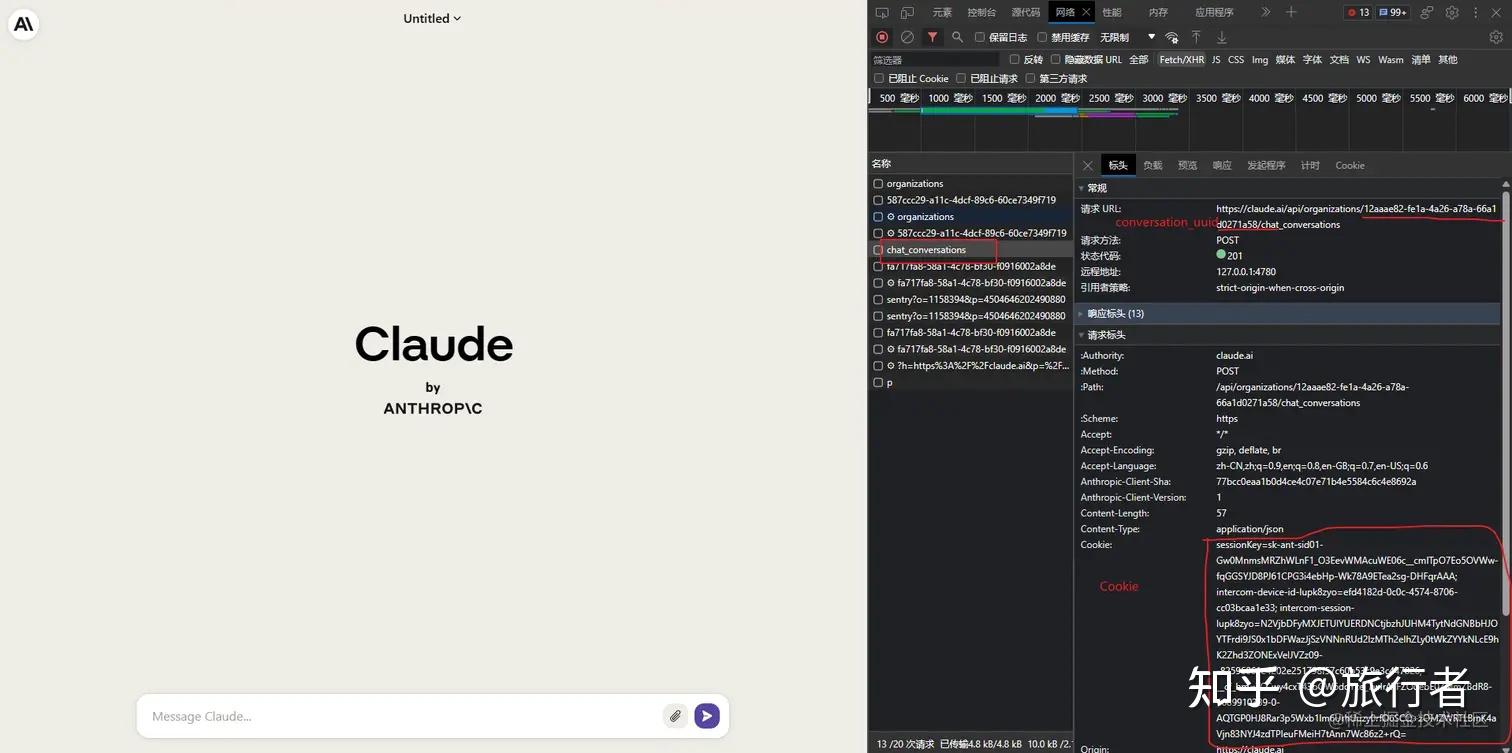Click the plus add tool icon
This screenshot has height=753, width=1512.
pos(1291,12)
